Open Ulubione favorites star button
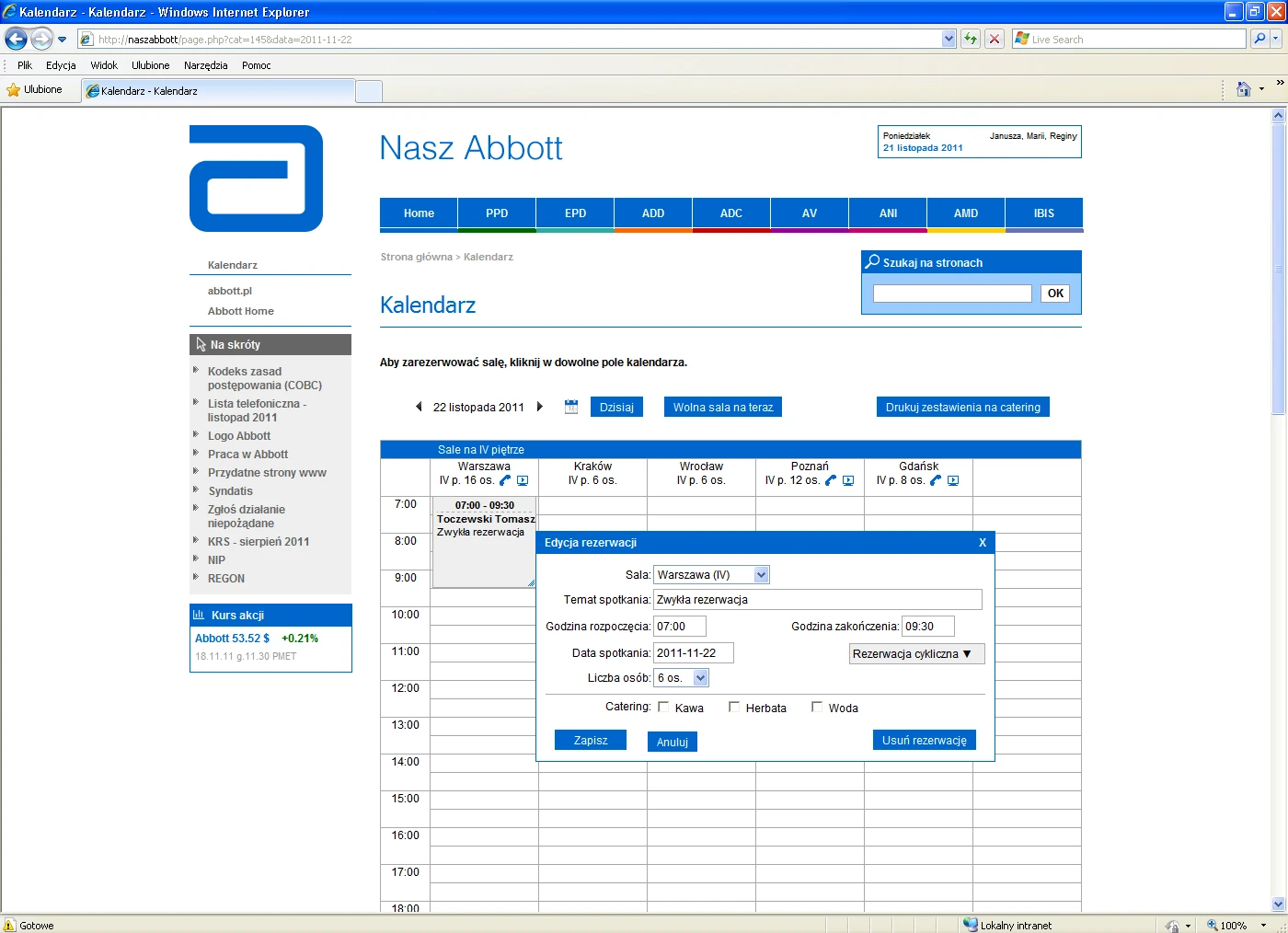The height and width of the screenshot is (933, 1288). coord(34,89)
